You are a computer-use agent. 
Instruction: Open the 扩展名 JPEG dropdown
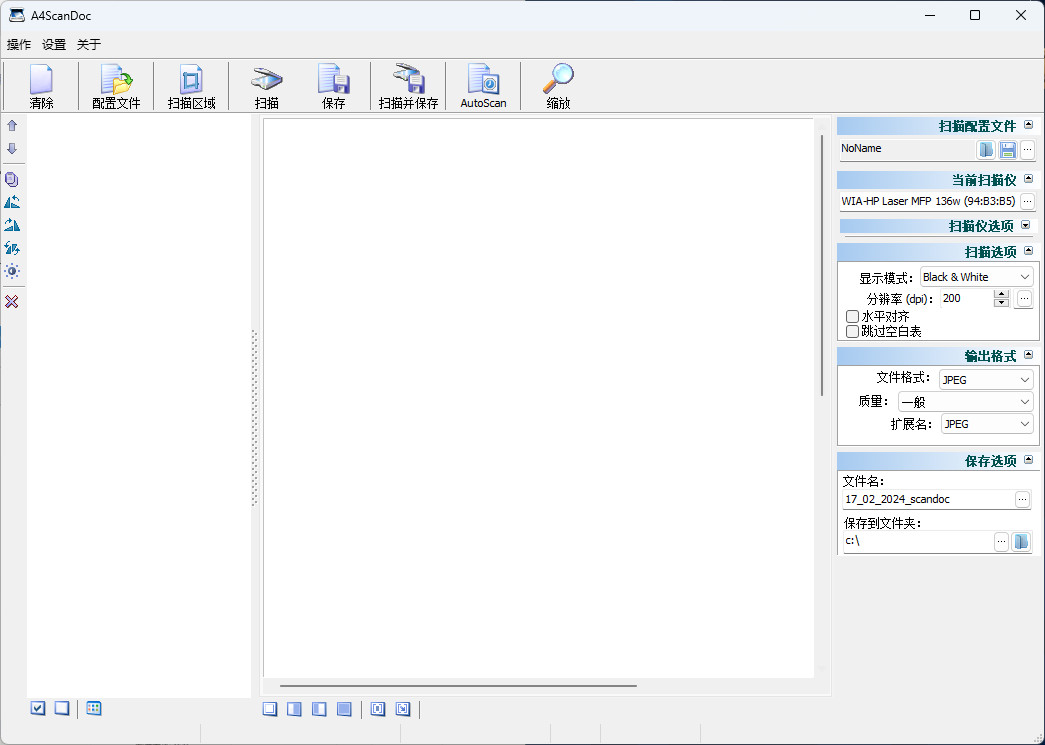987,424
